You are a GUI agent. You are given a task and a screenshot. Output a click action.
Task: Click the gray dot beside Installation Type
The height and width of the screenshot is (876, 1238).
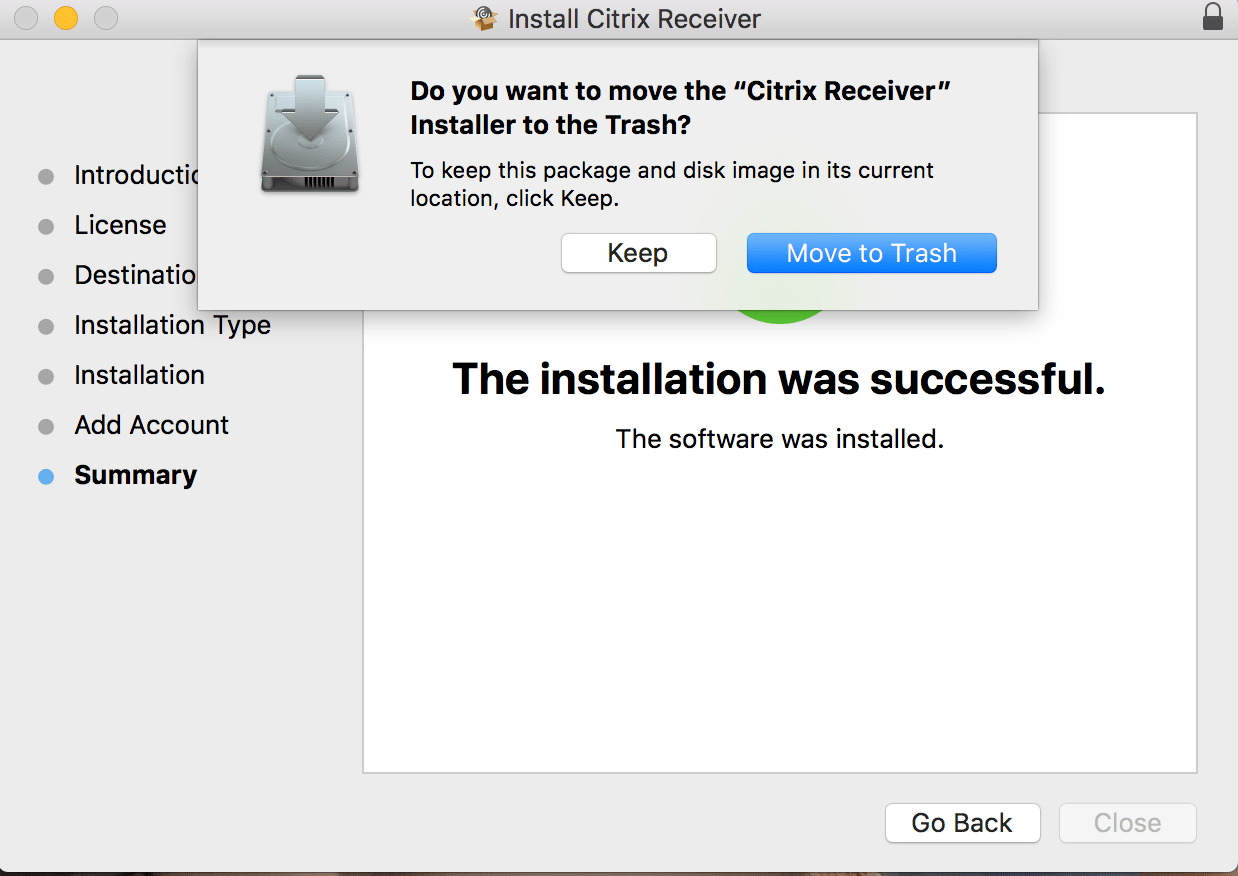[x=46, y=326]
